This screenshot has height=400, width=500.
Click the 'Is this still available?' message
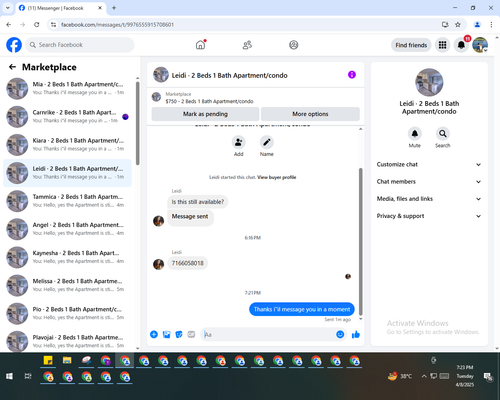point(198,202)
